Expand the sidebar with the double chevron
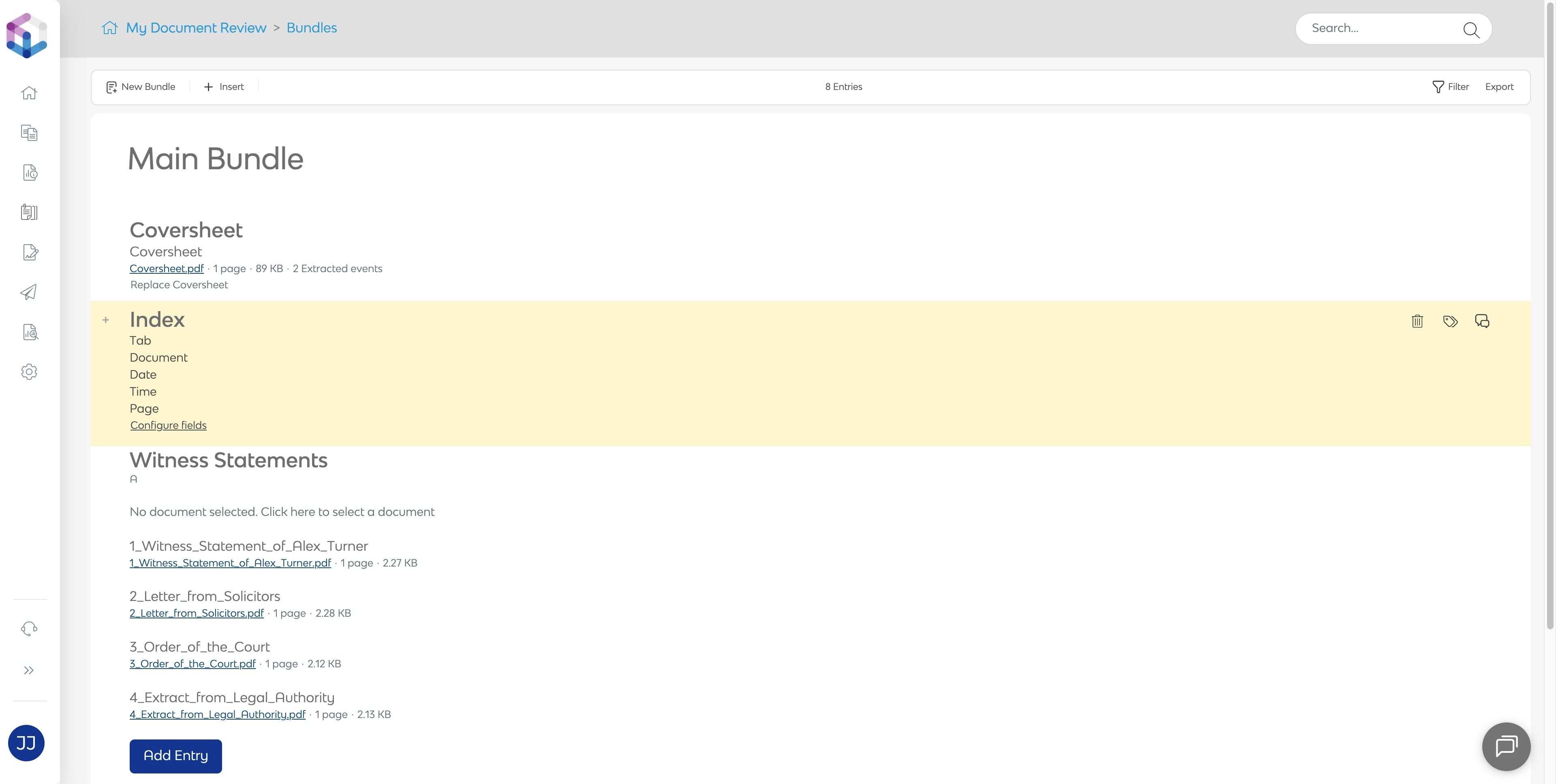This screenshot has height=784, width=1556. 29,671
